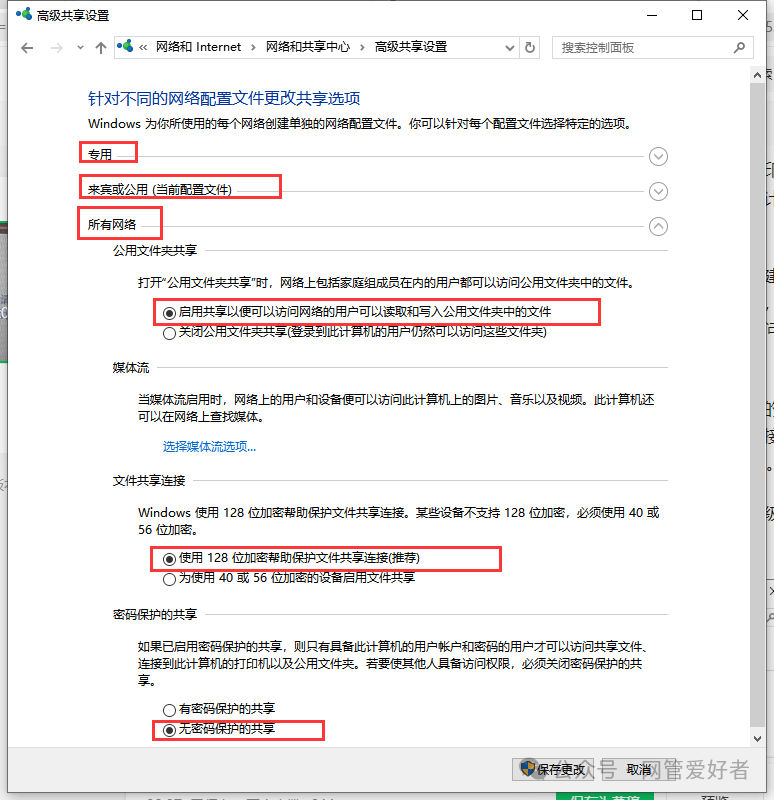Image resolution: width=774 pixels, height=800 pixels.
Task: Minimize the 高级共享设置 window
Action: [652, 15]
